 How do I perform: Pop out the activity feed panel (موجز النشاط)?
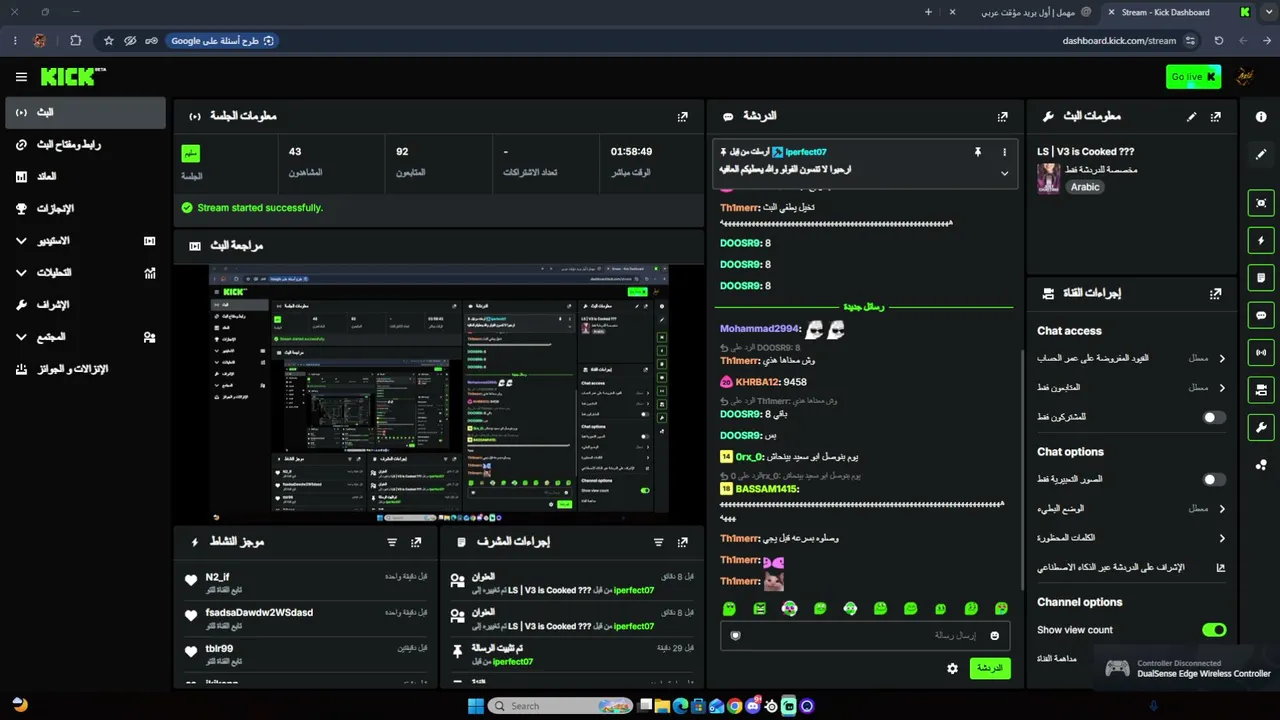pyautogui.click(x=416, y=542)
